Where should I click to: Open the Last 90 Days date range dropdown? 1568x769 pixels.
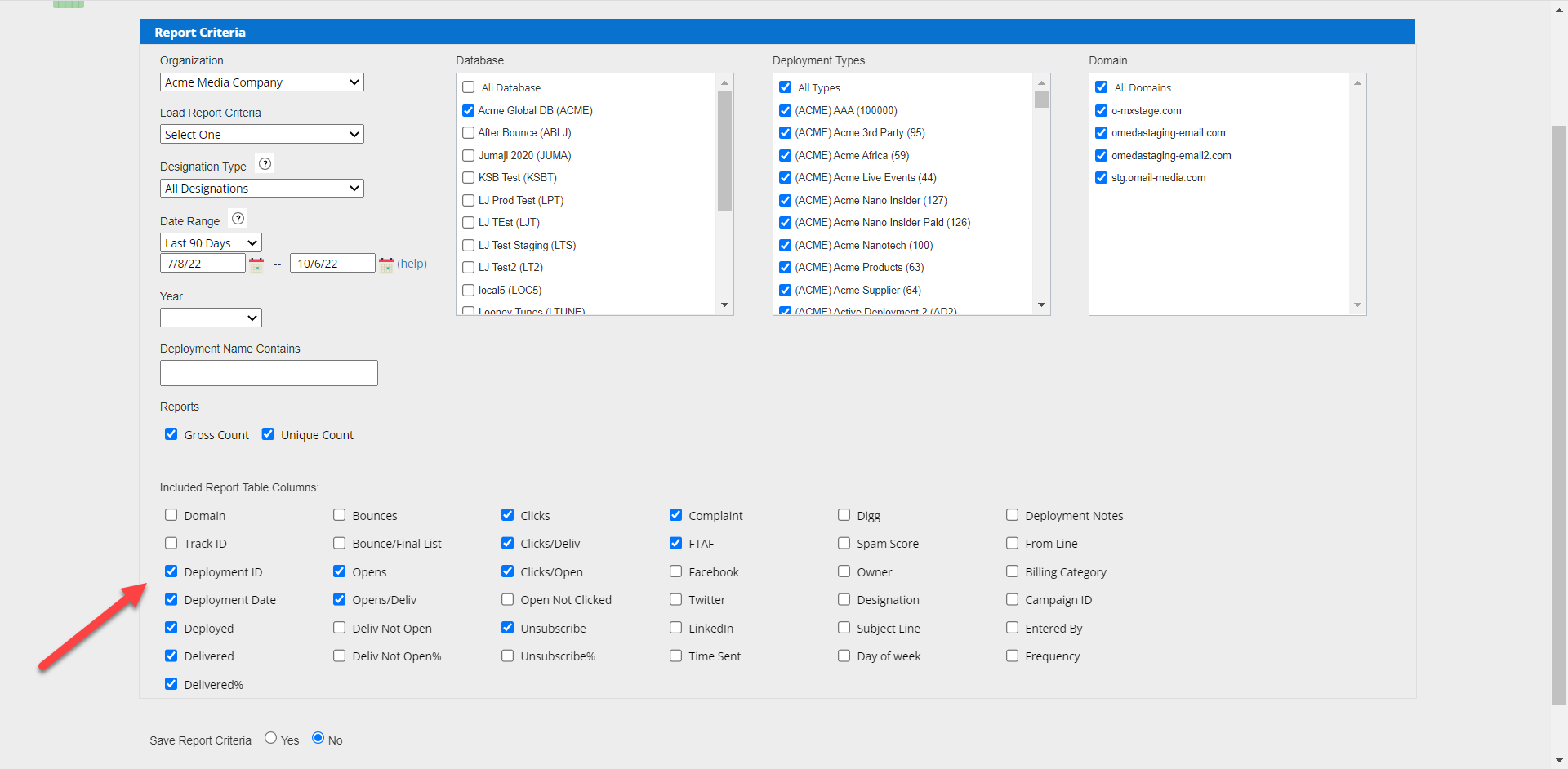(x=211, y=243)
